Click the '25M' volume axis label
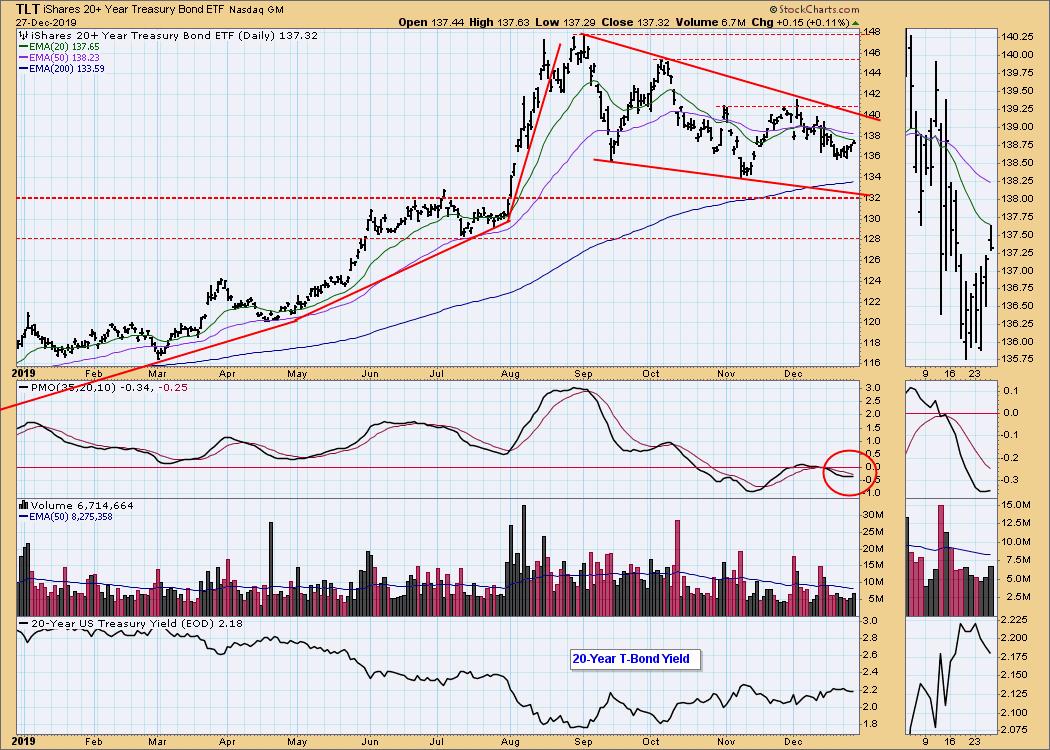This screenshot has height=750, width=1050. pos(872,532)
